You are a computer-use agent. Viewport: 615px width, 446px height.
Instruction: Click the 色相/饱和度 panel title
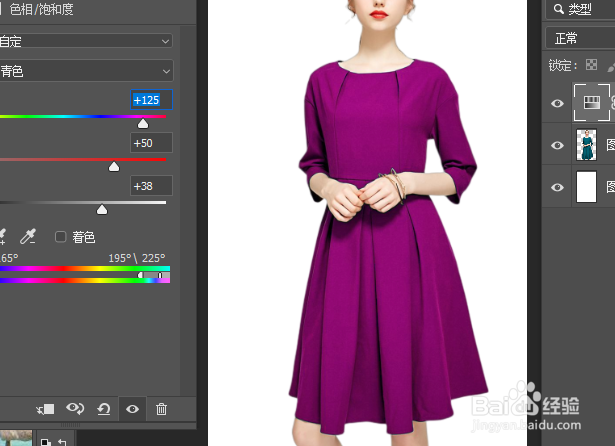coord(41,9)
